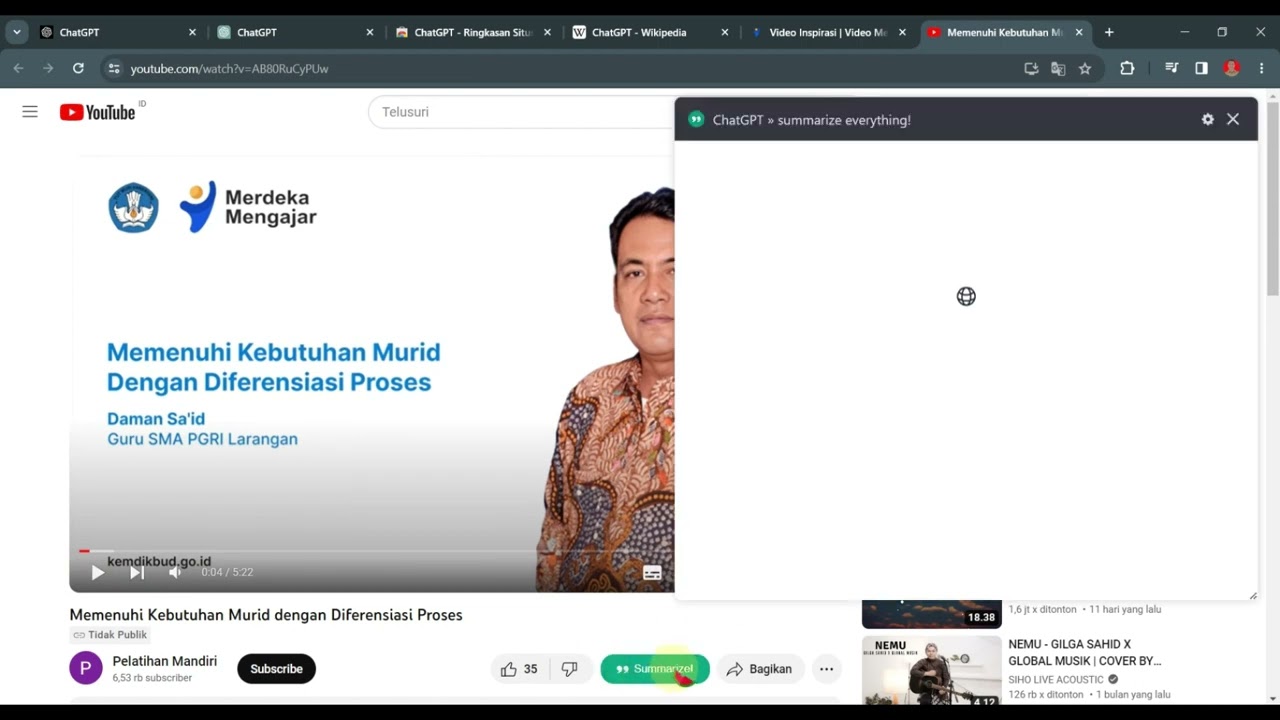Open the Chrome extensions puzzle icon
The height and width of the screenshot is (720, 1280).
(x=1127, y=68)
